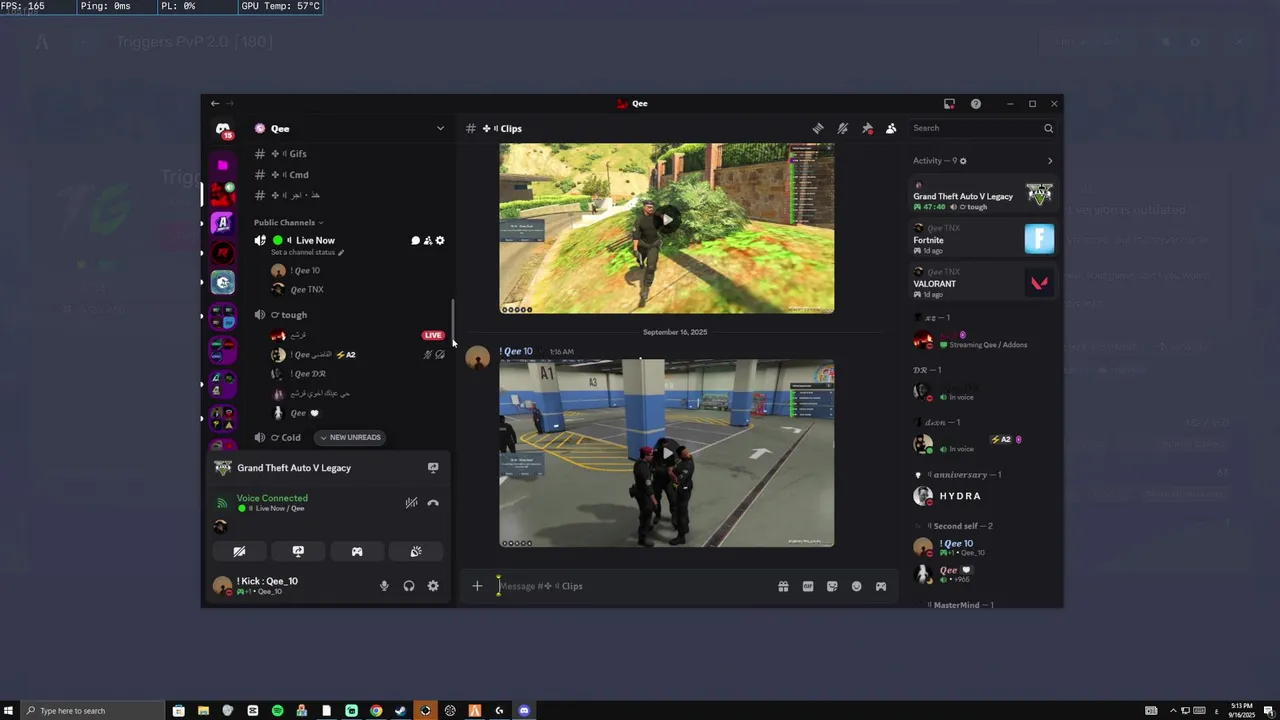Open the sticker picker
Image resolution: width=1280 pixels, height=720 pixels.
click(832, 586)
